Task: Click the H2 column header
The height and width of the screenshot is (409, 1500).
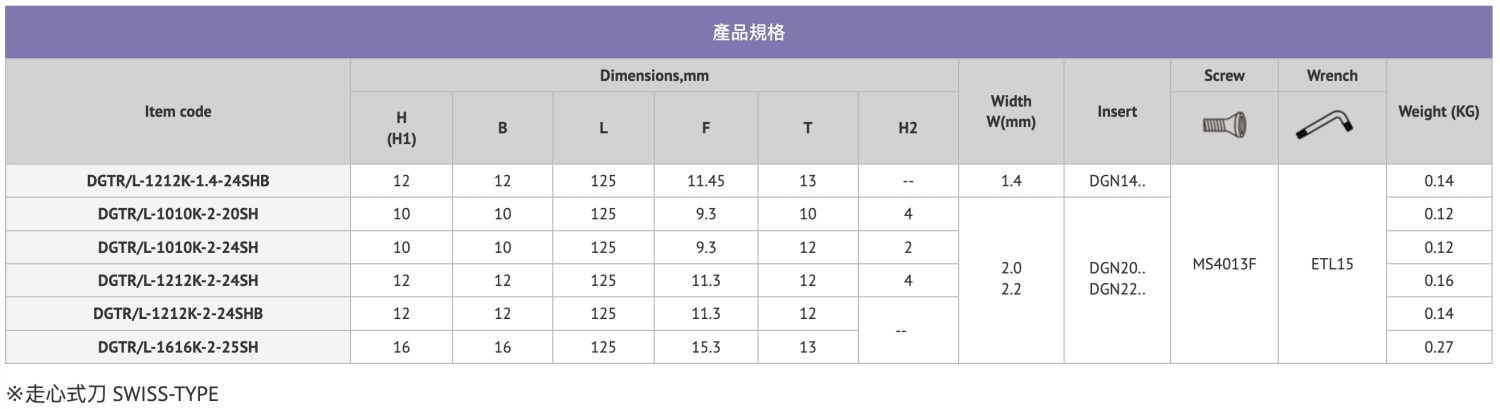Action: click(x=908, y=128)
